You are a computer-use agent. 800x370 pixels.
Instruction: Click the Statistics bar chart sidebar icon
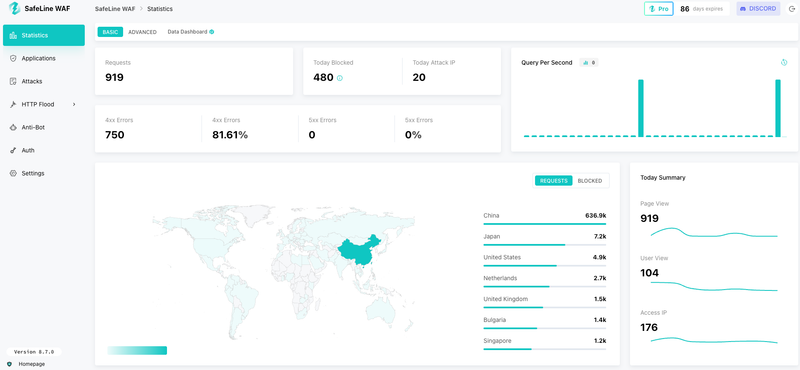tap(13, 35)
